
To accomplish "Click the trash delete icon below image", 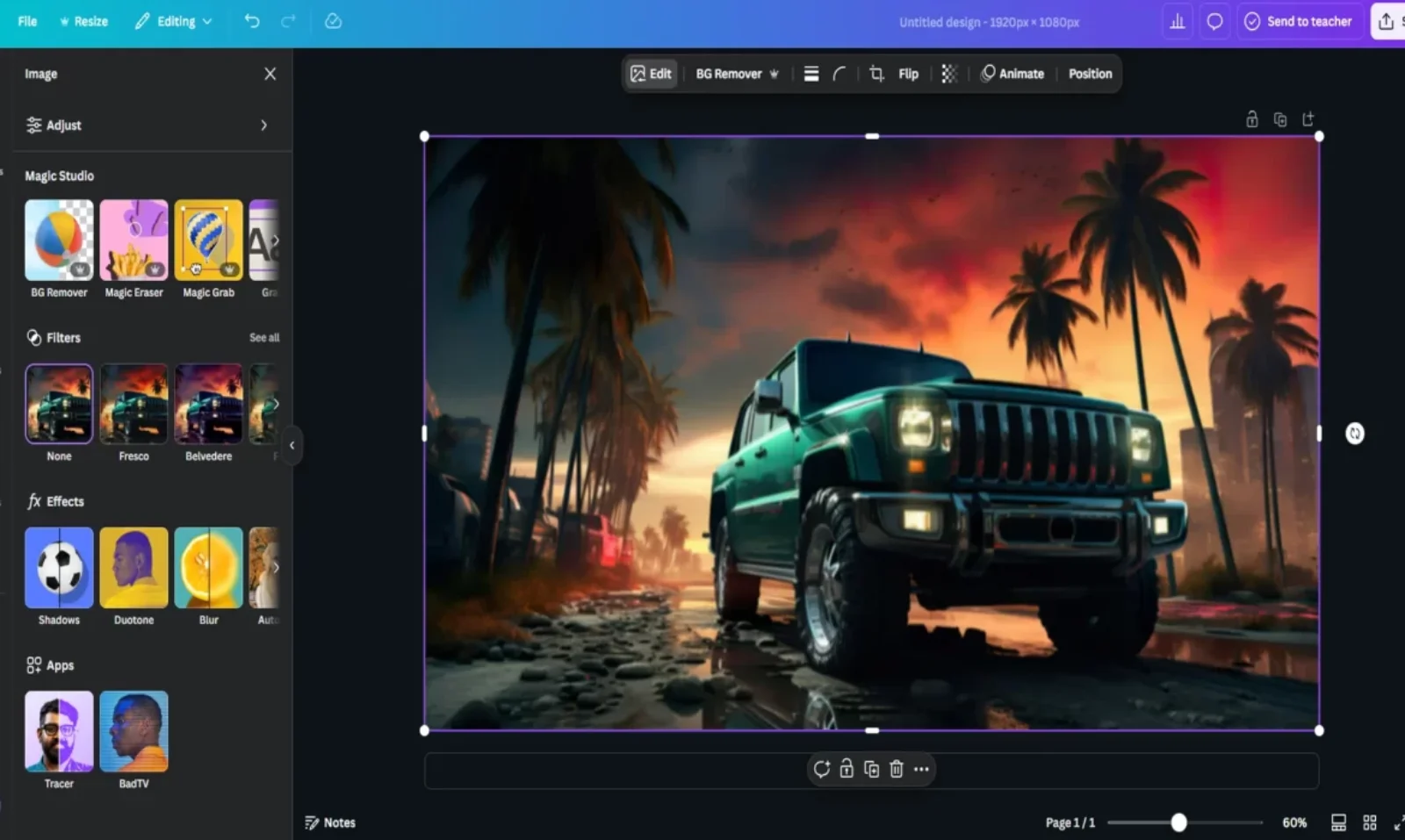I will point(896,769).
